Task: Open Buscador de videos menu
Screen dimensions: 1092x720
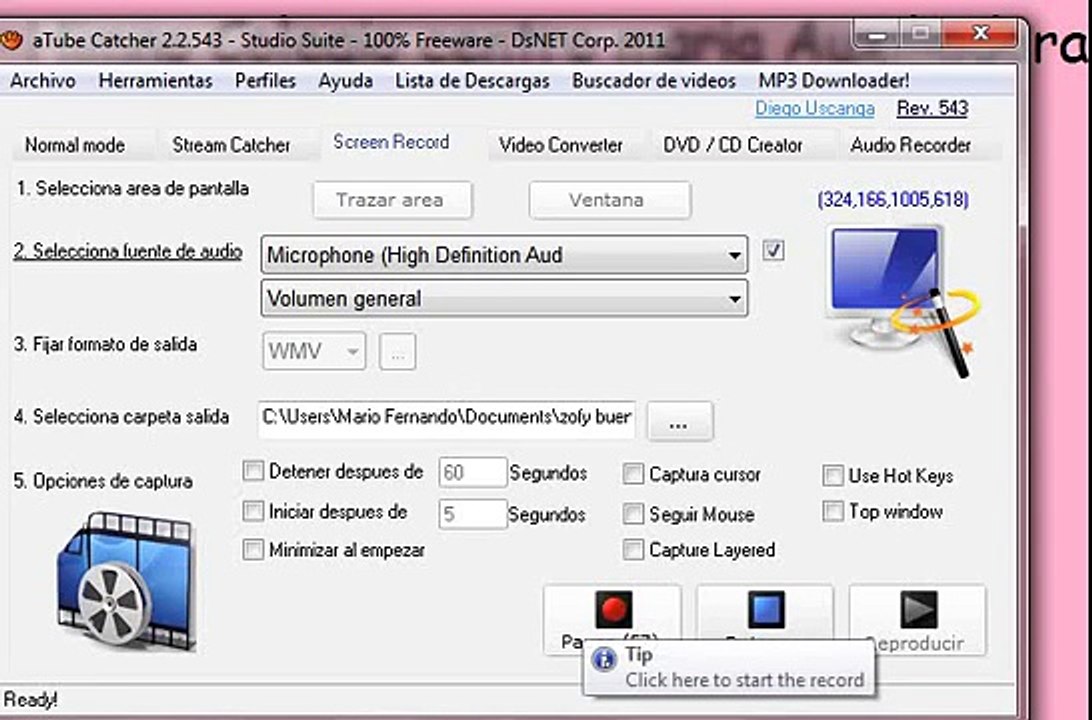Action: (654, 81)
